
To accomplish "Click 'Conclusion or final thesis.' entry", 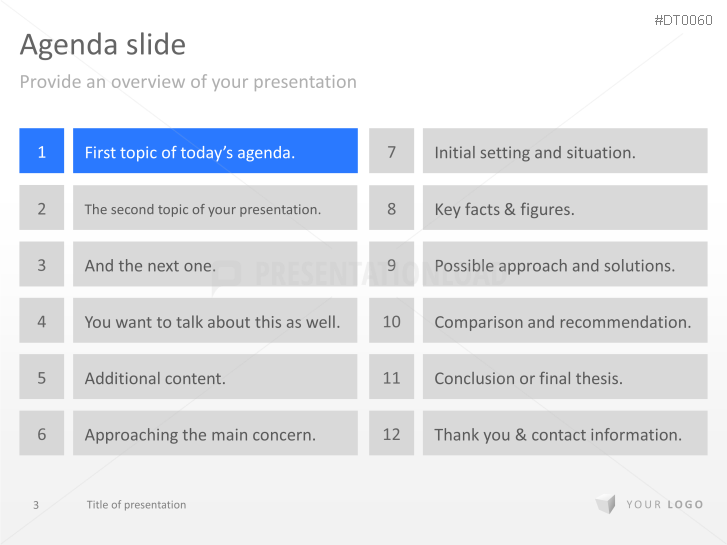I will click(565, 378).
